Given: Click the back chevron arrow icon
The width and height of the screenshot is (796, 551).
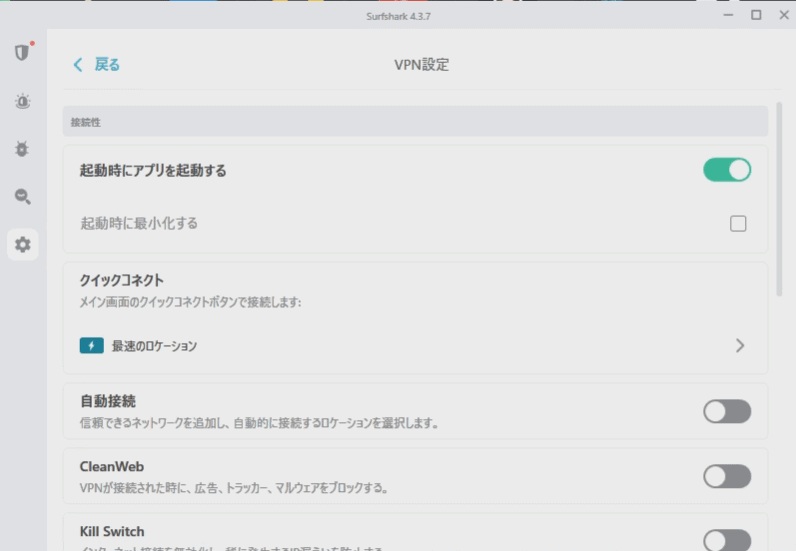Looking at the screenshot, I should [x=78, y=64].
